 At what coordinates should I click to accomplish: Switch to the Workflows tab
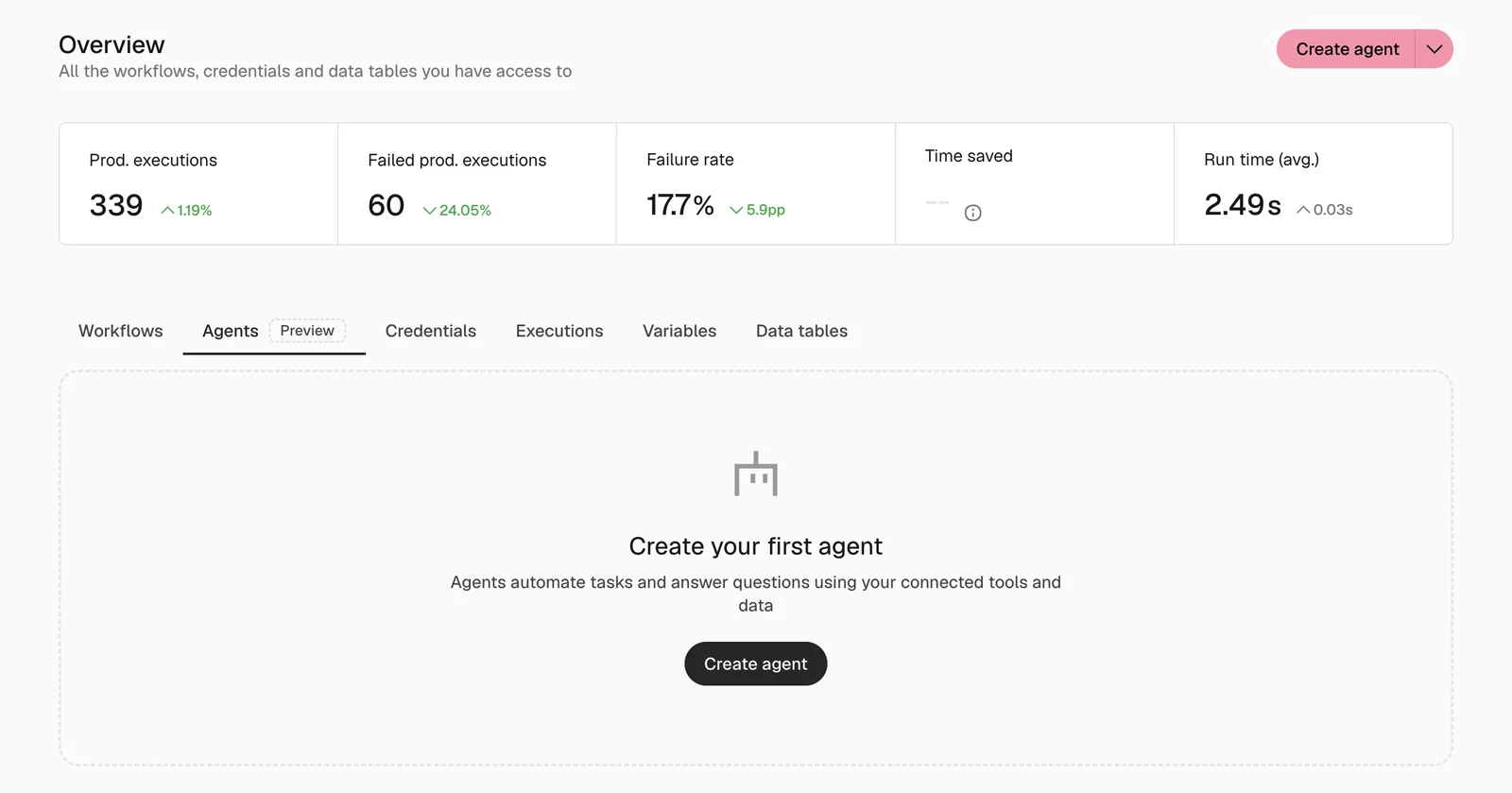[121, 331]
